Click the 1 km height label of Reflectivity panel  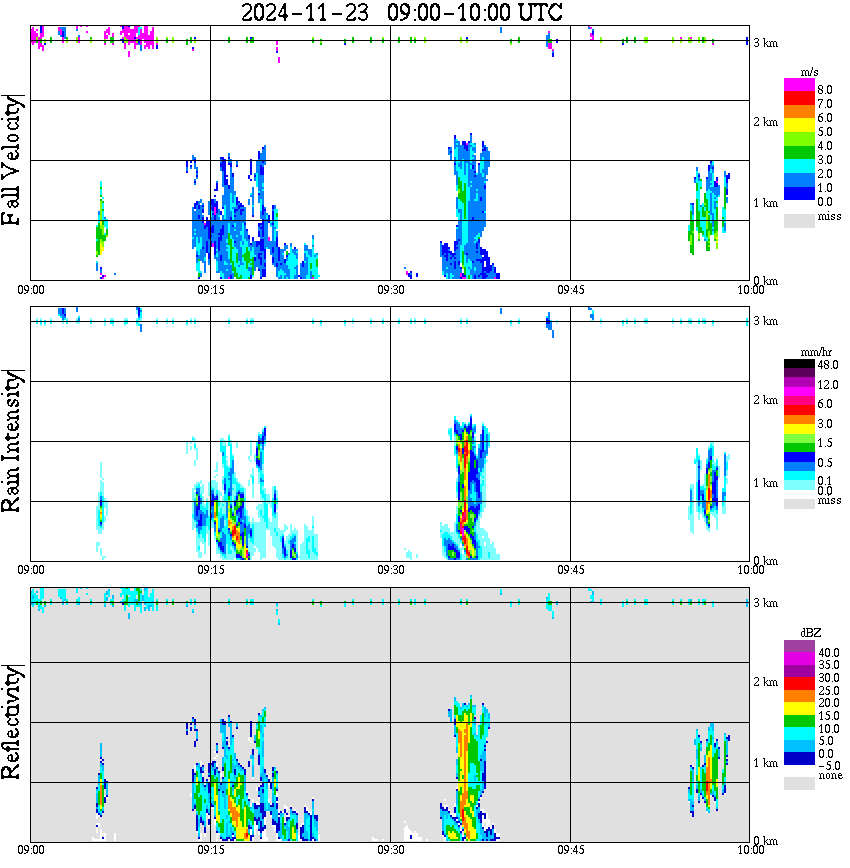pos(765,763)
